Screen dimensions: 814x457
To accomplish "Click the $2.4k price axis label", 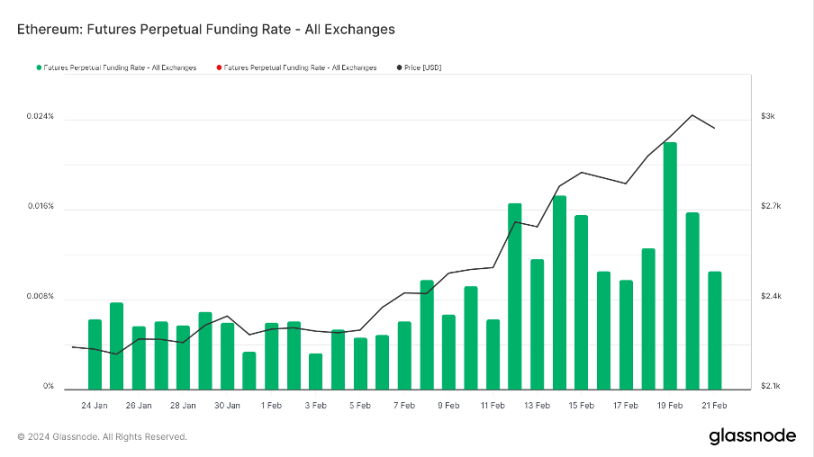I will [771, 297].
